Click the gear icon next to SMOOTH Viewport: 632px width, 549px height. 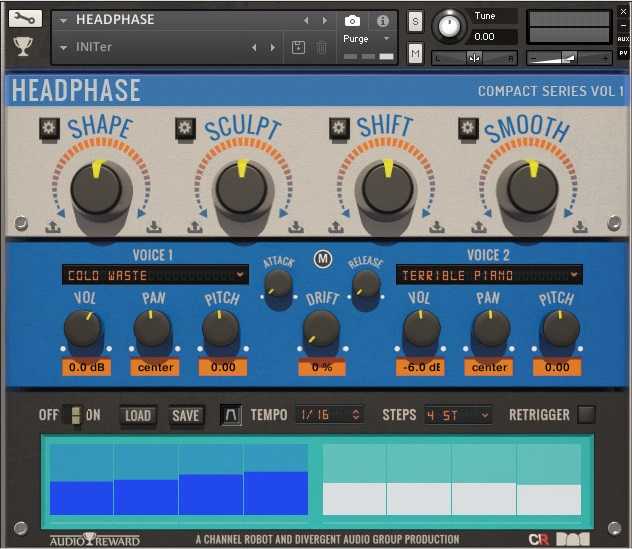tap(467, 127)
